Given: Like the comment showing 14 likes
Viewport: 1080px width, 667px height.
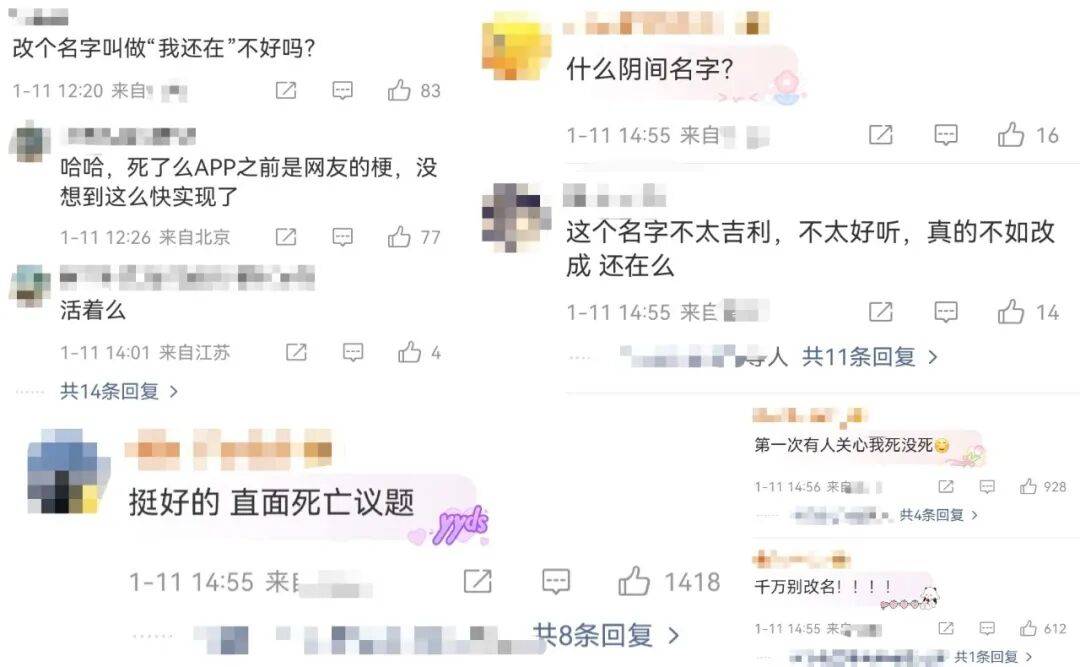Looking at the screenshot, I should [1010, 312].
